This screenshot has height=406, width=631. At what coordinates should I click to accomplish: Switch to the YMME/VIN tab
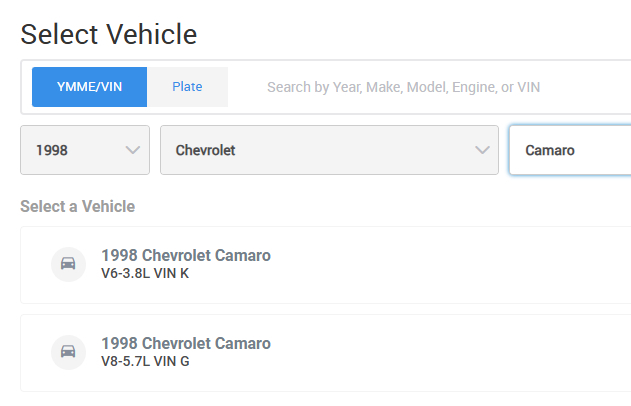(90, 87)
